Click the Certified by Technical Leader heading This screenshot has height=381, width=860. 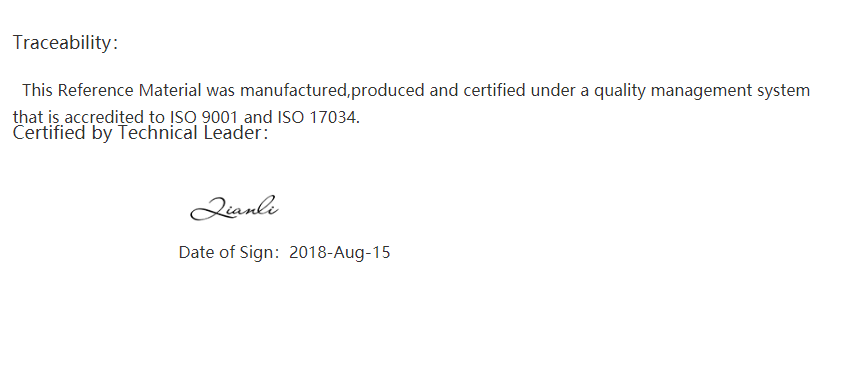140,133
